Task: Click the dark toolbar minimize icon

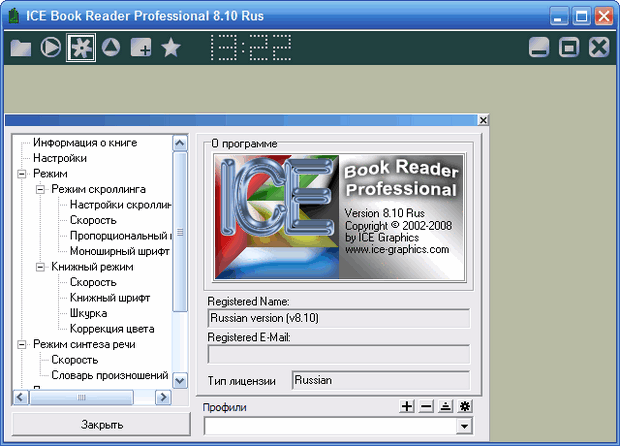Action: (x=539, y=47)
